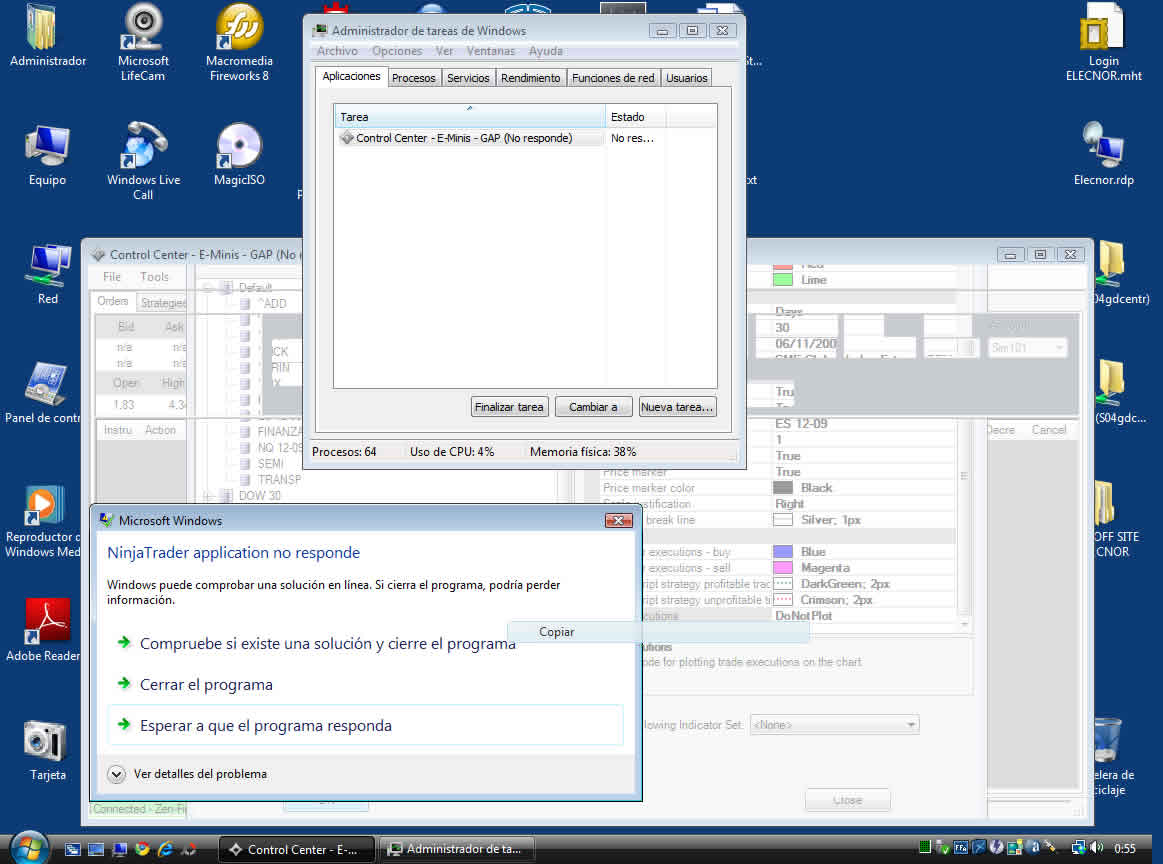Click the Blue executions buy swatch
This screenshot has height=864, width=1163.
coord(783,552)
